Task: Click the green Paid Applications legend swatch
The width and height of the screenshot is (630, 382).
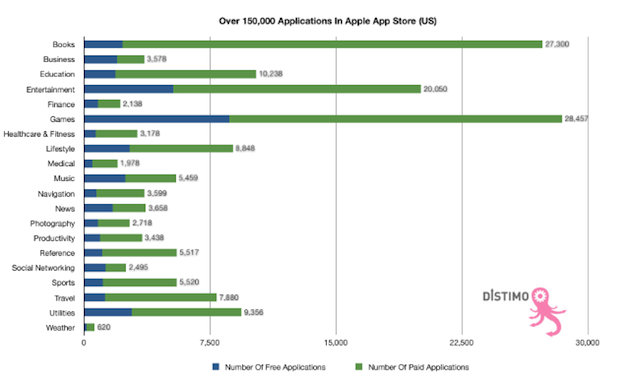Action: (359, 367)
